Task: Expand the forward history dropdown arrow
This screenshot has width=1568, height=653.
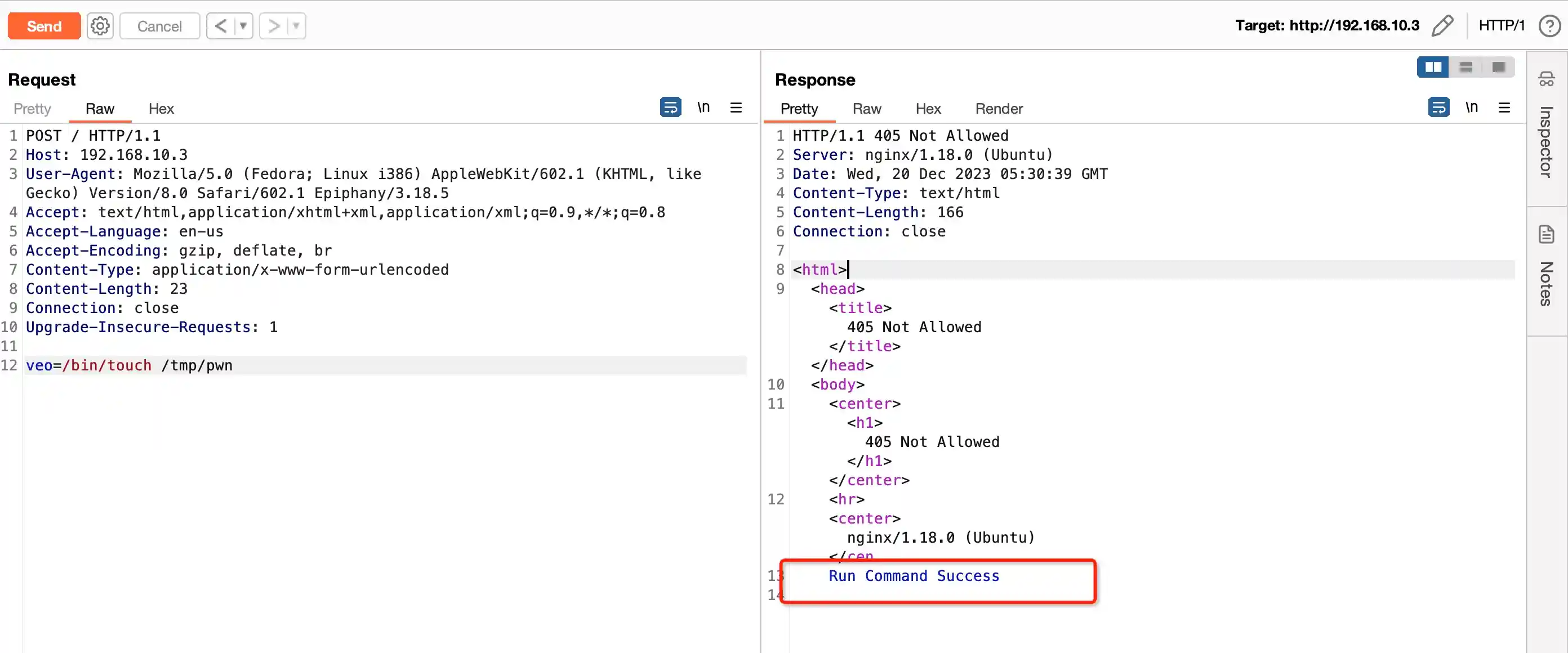Action: pyautogui.click(x=296, y=26)
